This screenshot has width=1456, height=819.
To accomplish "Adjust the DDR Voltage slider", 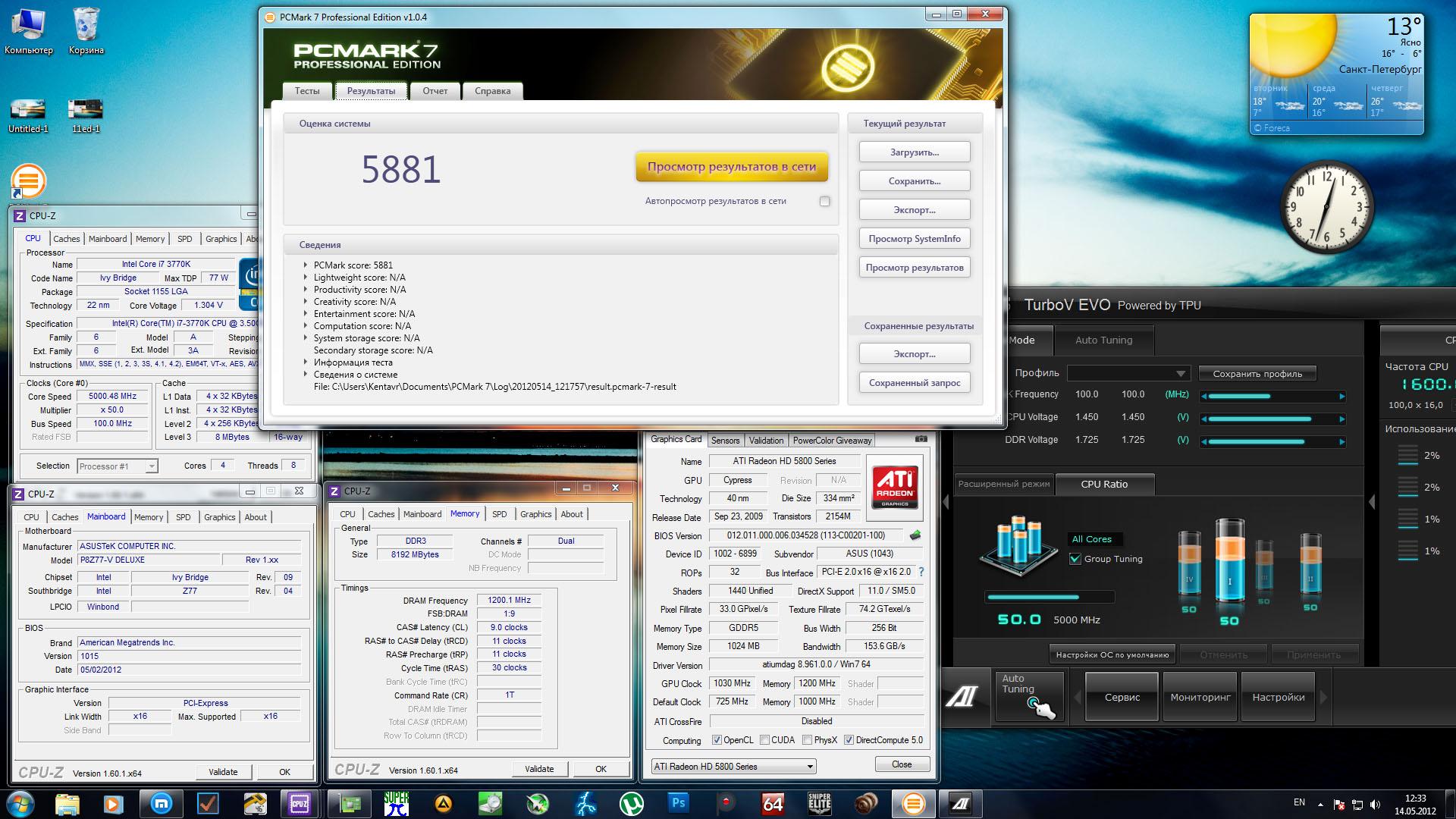I will (1272, 441).
